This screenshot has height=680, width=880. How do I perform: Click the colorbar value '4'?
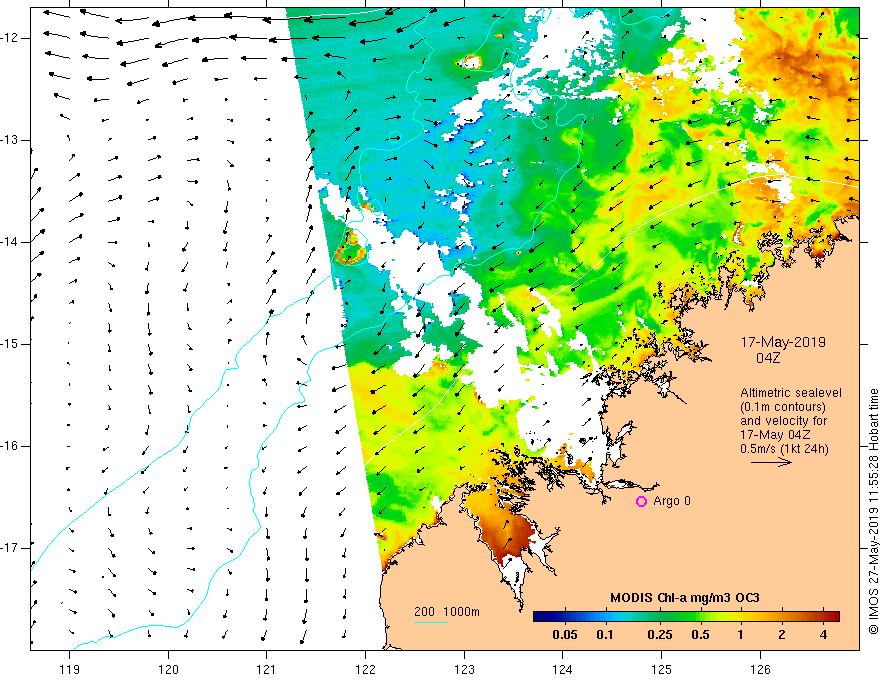(823, 635)
